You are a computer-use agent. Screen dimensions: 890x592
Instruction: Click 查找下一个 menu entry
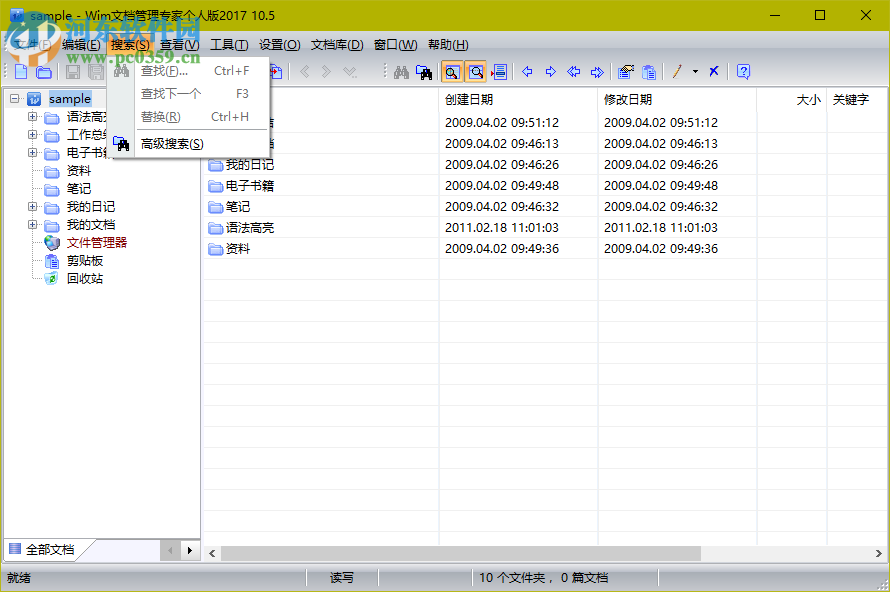pyautogui.click(x=170, y=93)
